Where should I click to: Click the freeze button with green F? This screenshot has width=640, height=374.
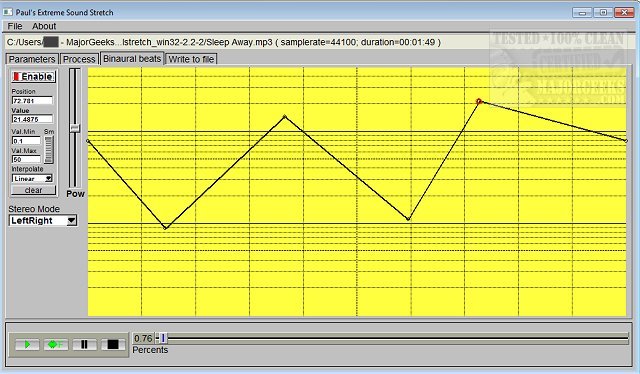56,345
